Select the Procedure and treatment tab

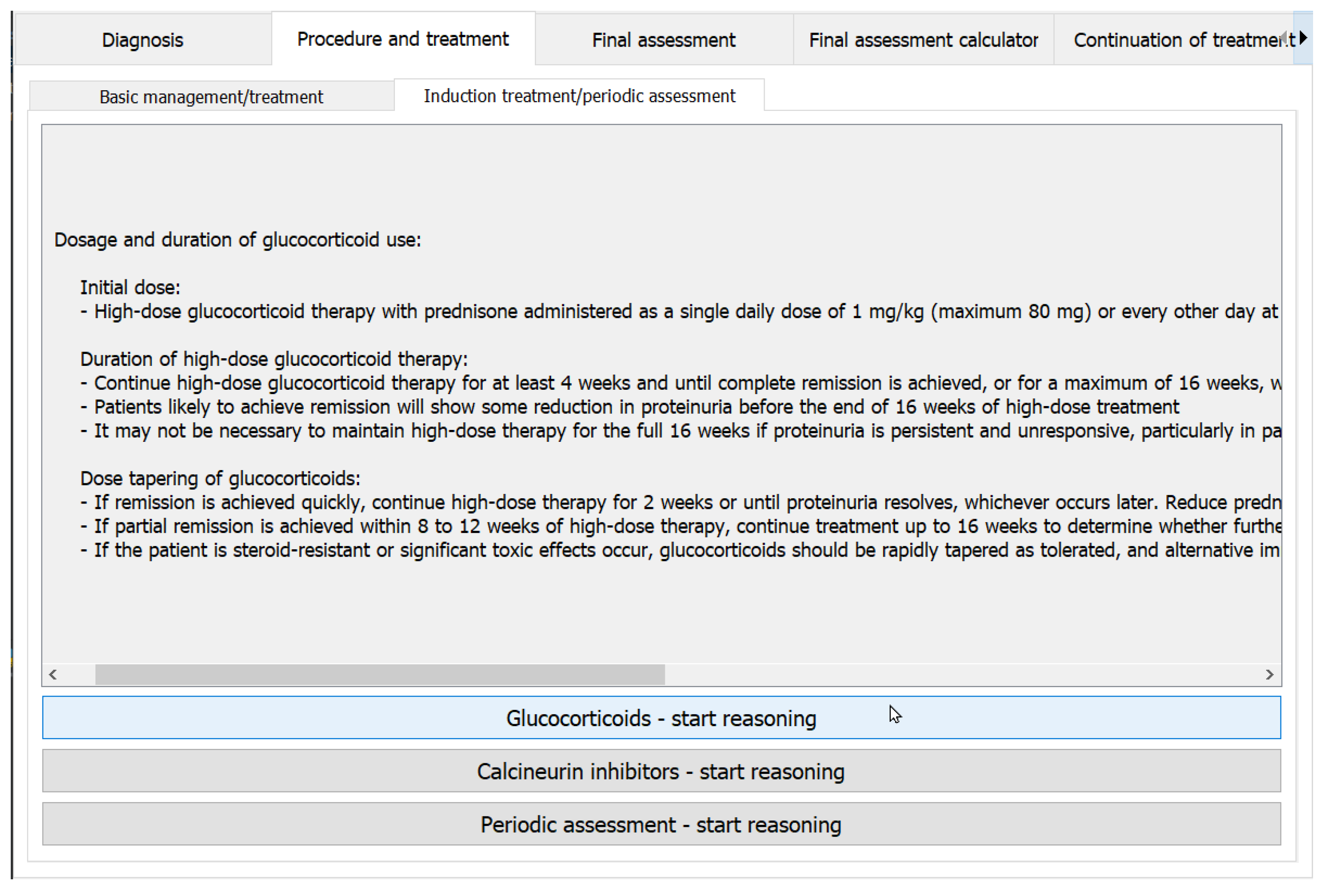point(402,39)
